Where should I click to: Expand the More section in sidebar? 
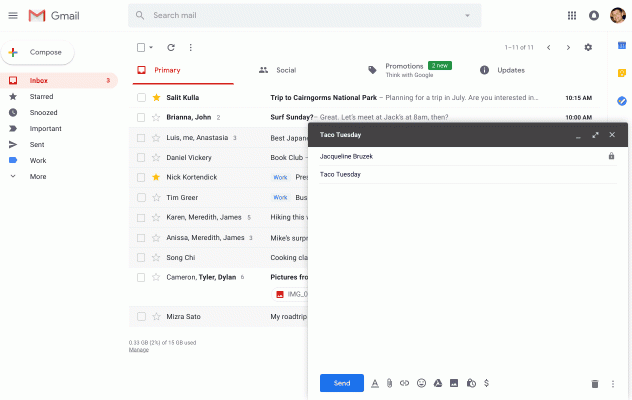(x=38, y=176)
